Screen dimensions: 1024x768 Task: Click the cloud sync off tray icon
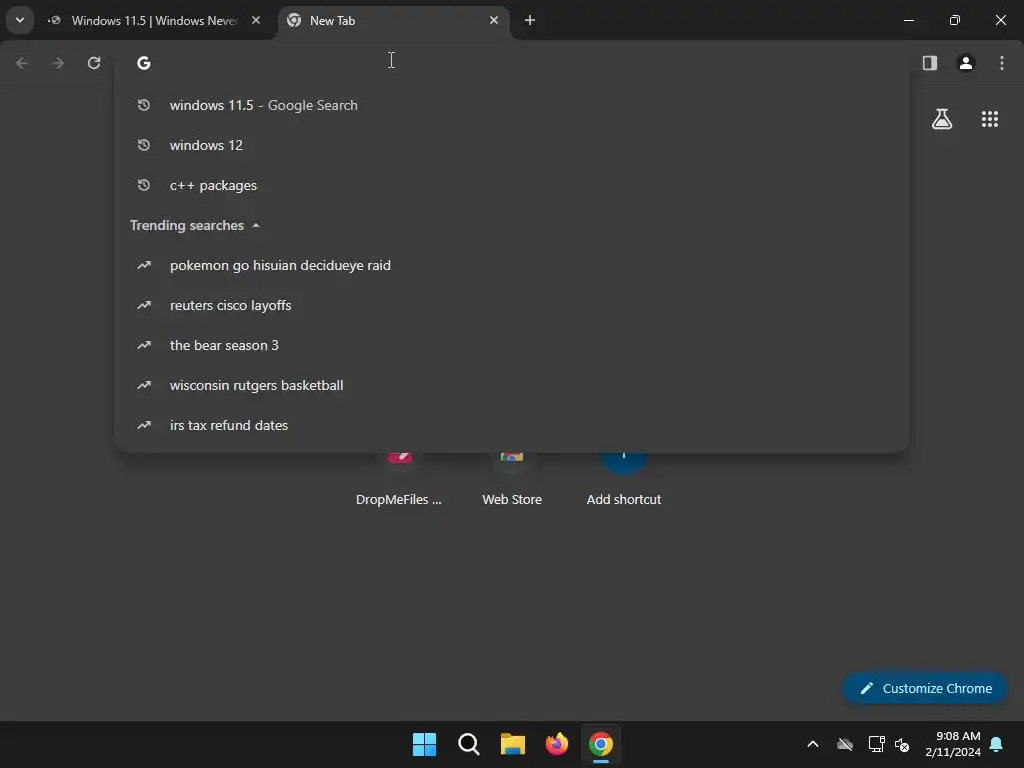tap(845, 744)
